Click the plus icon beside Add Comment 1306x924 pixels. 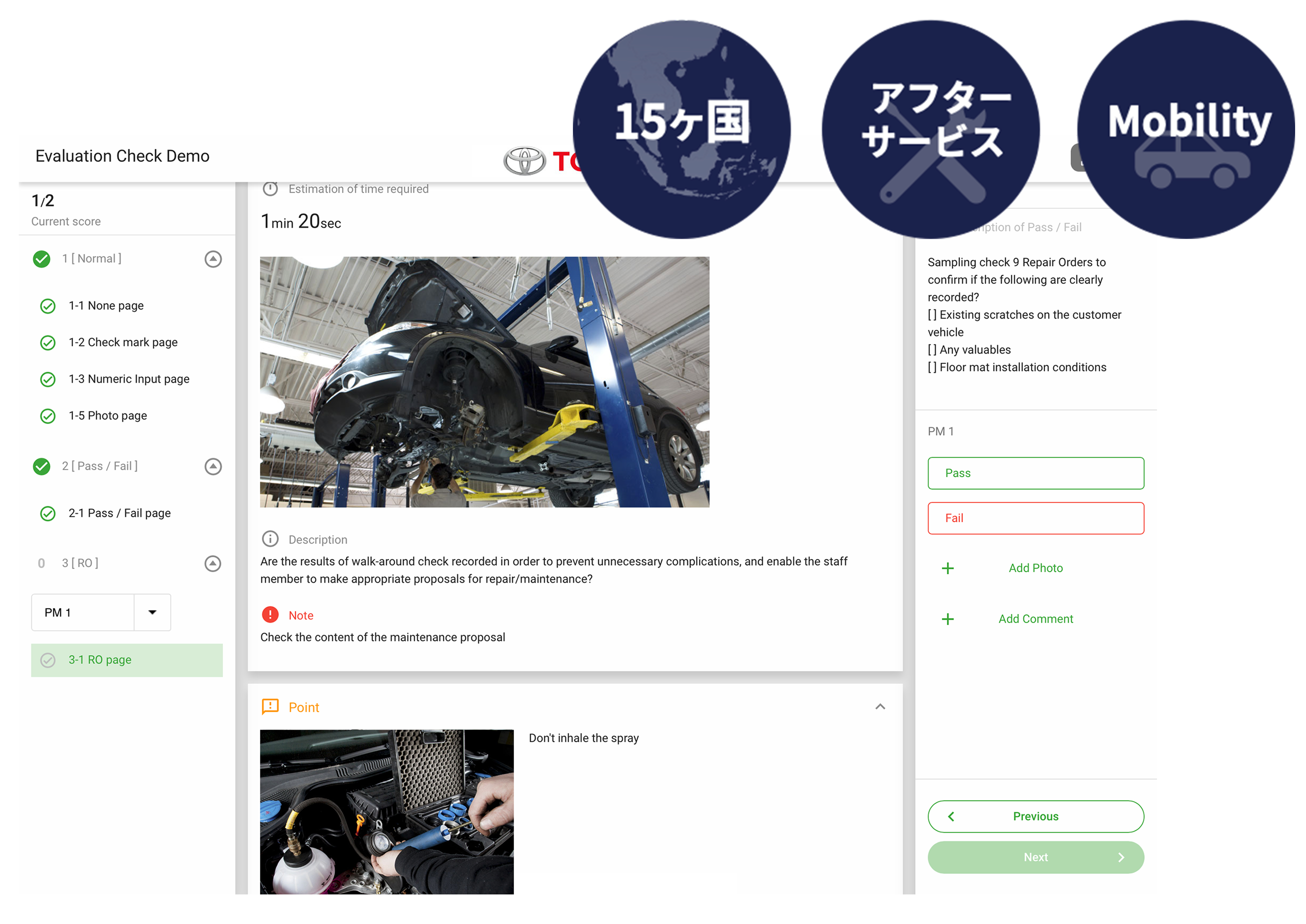(x=948, y=619)
